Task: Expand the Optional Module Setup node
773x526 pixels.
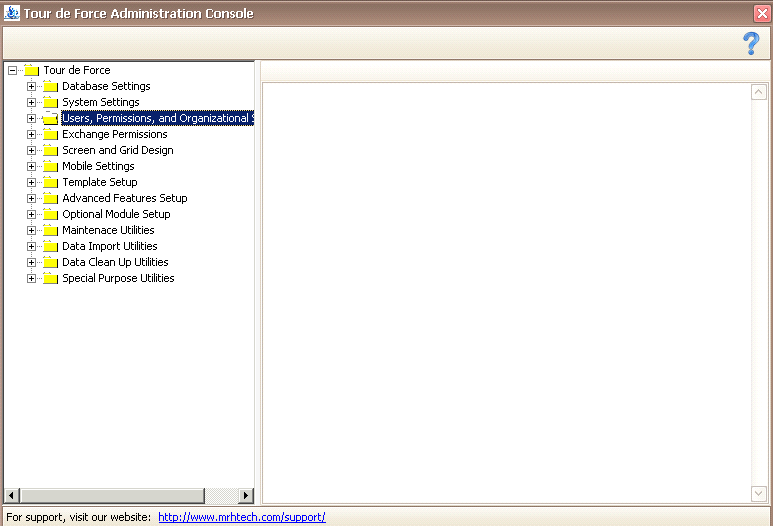Action: [x=31, y=214]
